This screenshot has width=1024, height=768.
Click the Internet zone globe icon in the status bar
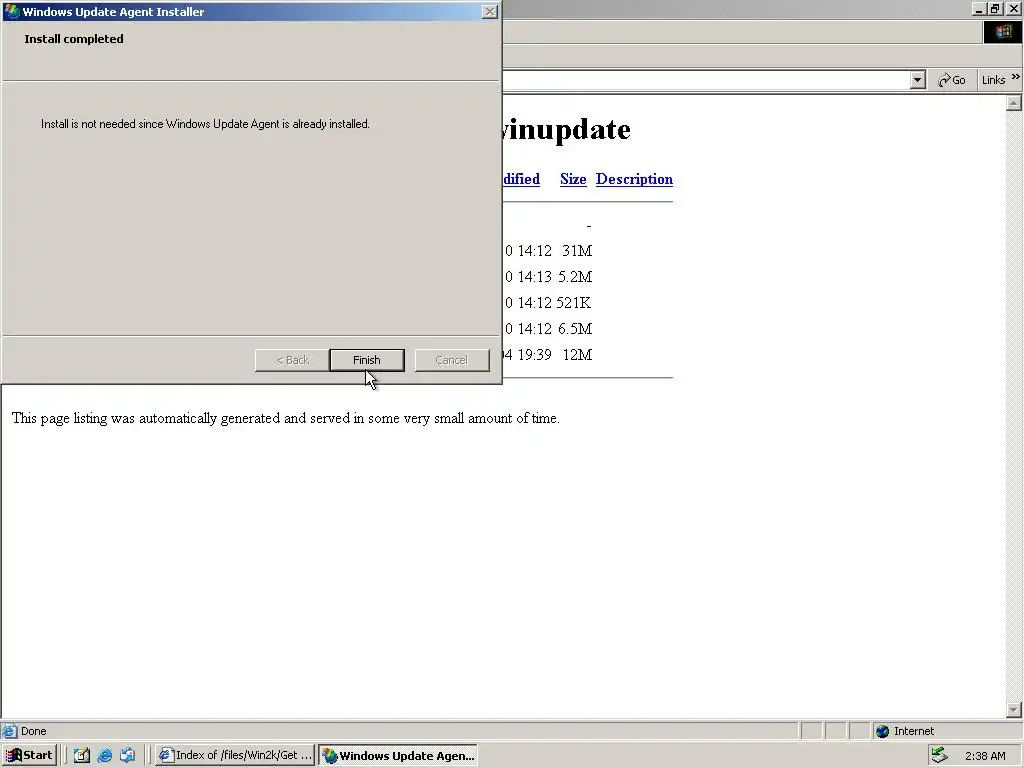pyautogui.click(x=882, y=731)
